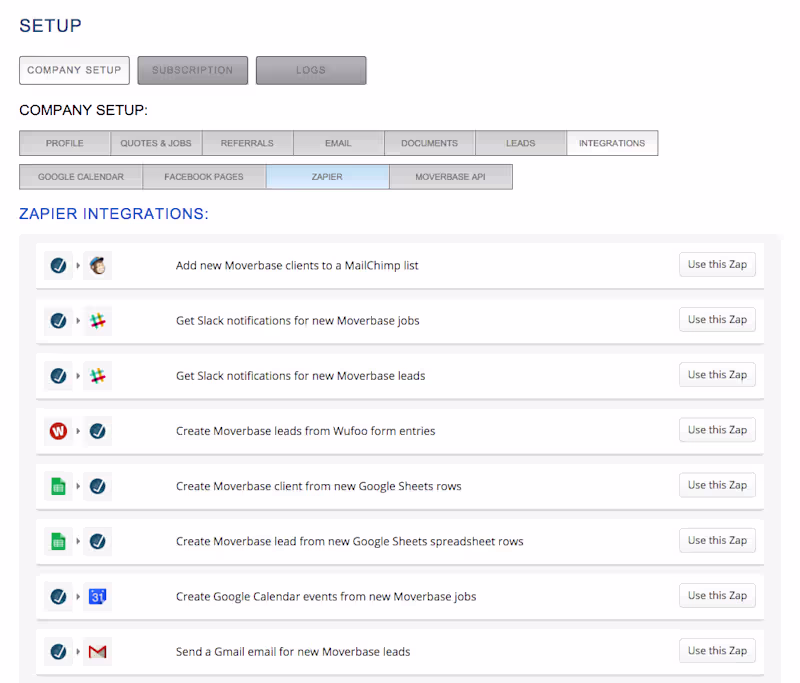Click the Gmail envelope icon
Viewport: 800px width, 683px height.
coord(97,652)
